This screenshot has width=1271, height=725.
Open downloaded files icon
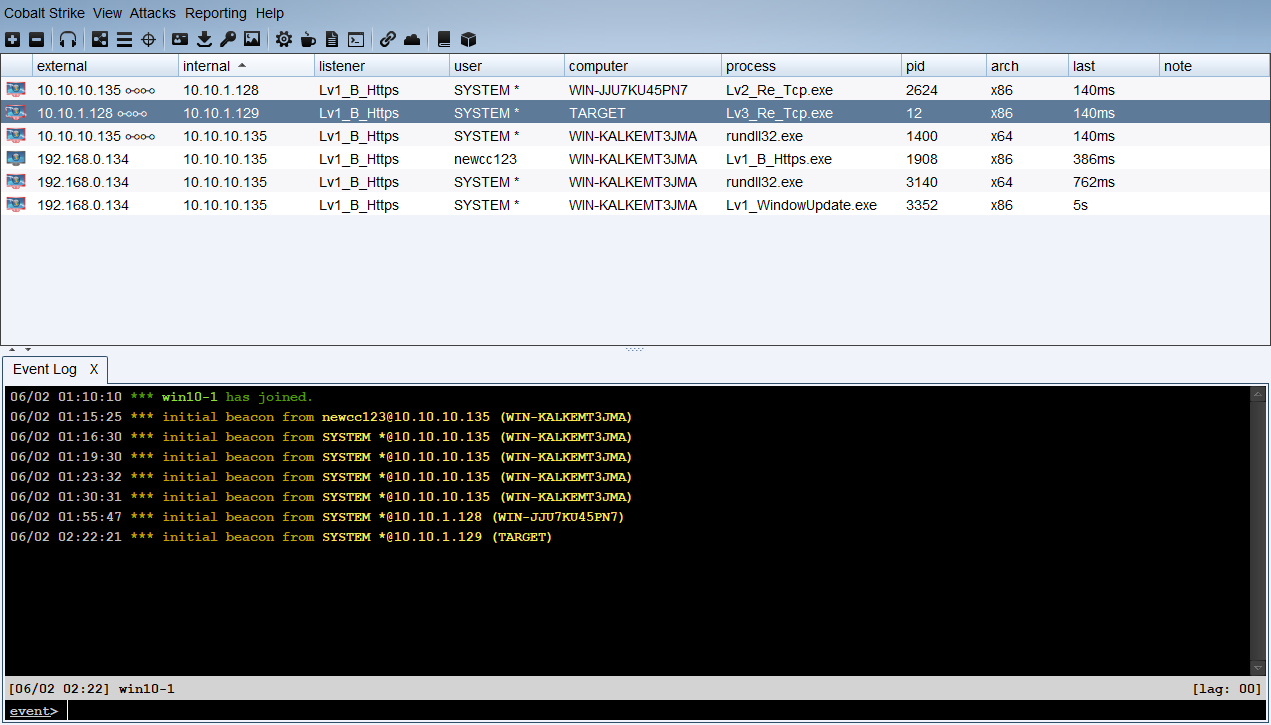point(204,40)
